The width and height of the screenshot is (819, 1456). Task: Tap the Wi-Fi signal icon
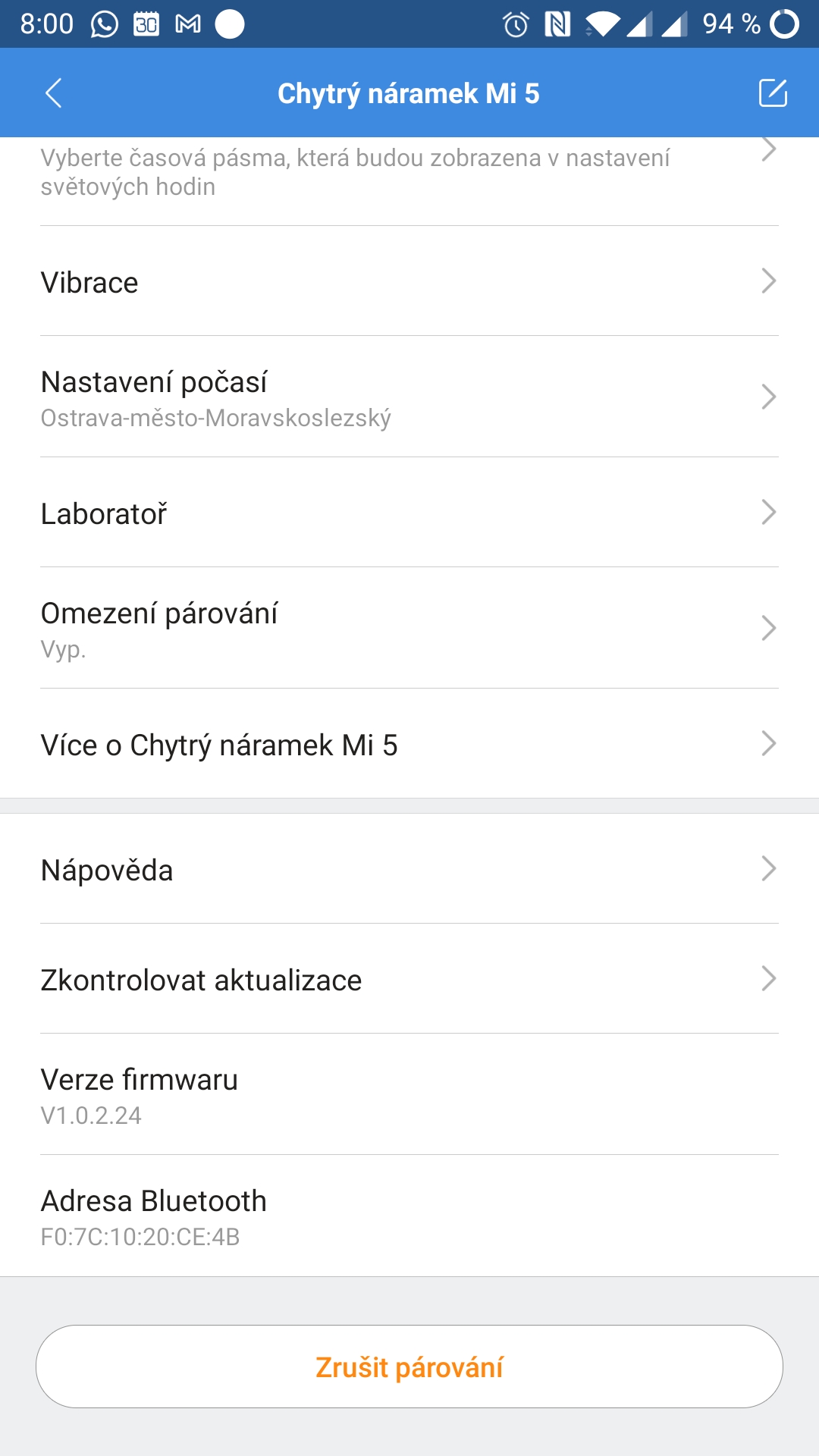[603, 24]
